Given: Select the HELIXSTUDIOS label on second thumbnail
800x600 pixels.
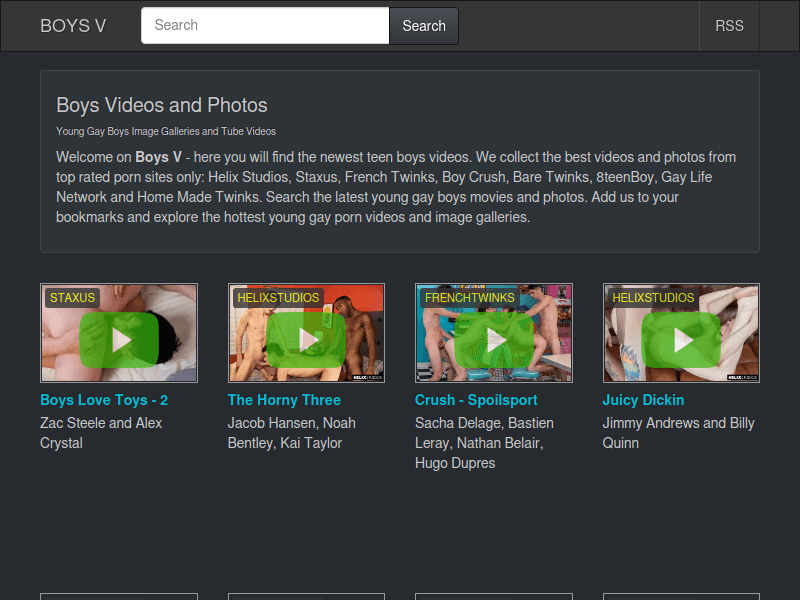Looking at the screenshot, I should tap(278, 298).
